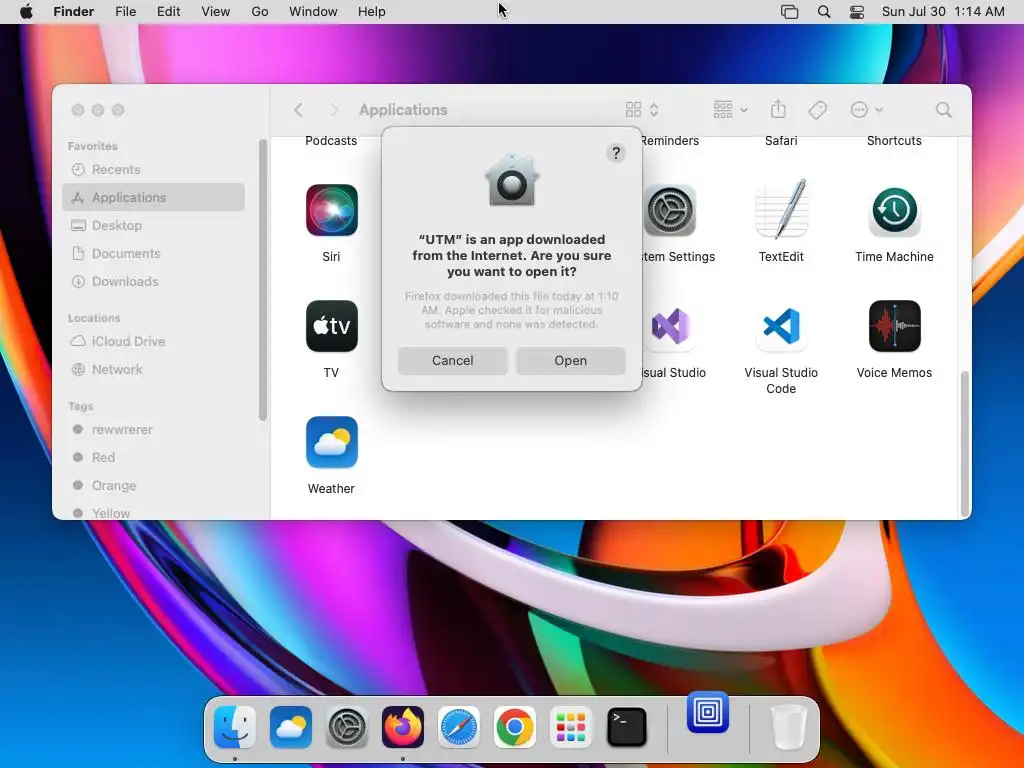Image resolution: width=1024 pixels, height=768 pixels.
Task: Select Documents in the sidebar
Action: [153, 253]
